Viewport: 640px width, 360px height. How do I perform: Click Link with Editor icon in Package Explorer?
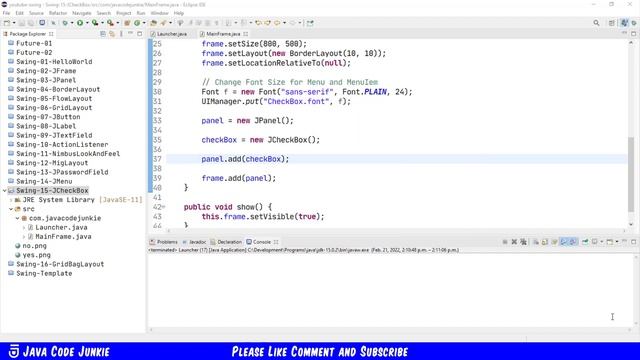coord(112,34)
